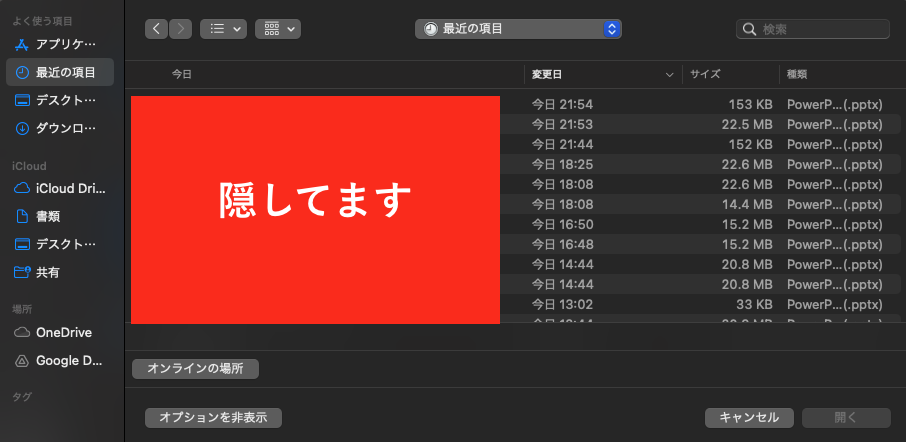This screenshot has width=906, height=442.
Task: Click the 153 KB size cell
Action: pos(750,105)
